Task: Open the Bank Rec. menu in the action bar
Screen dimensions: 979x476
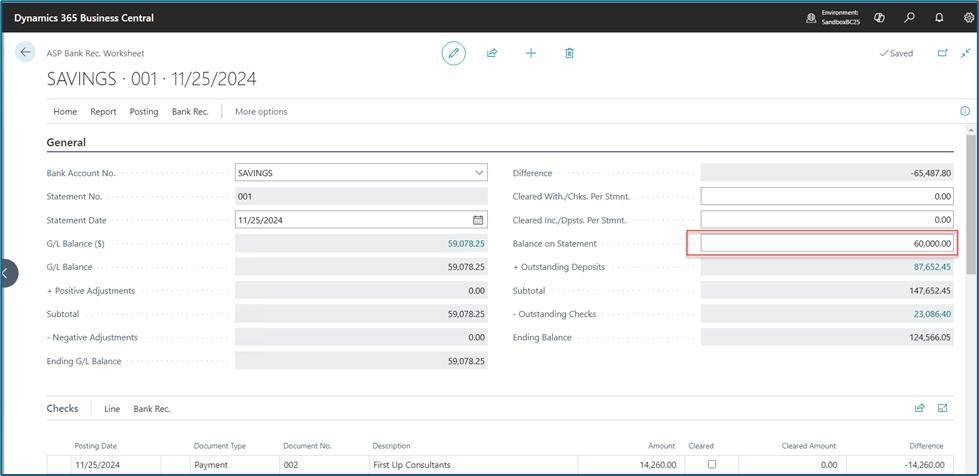Action: click(190, 111)
